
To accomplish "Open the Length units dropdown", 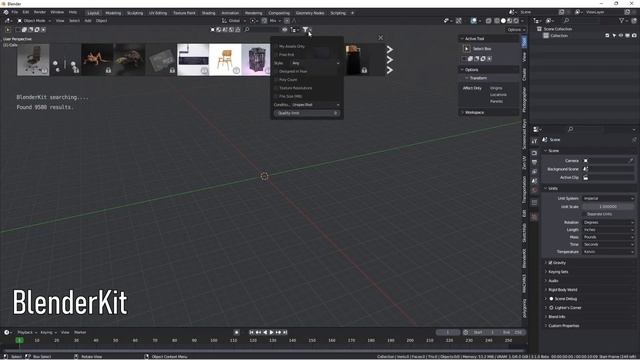I will pyautogui.click(x=608, y=230).
